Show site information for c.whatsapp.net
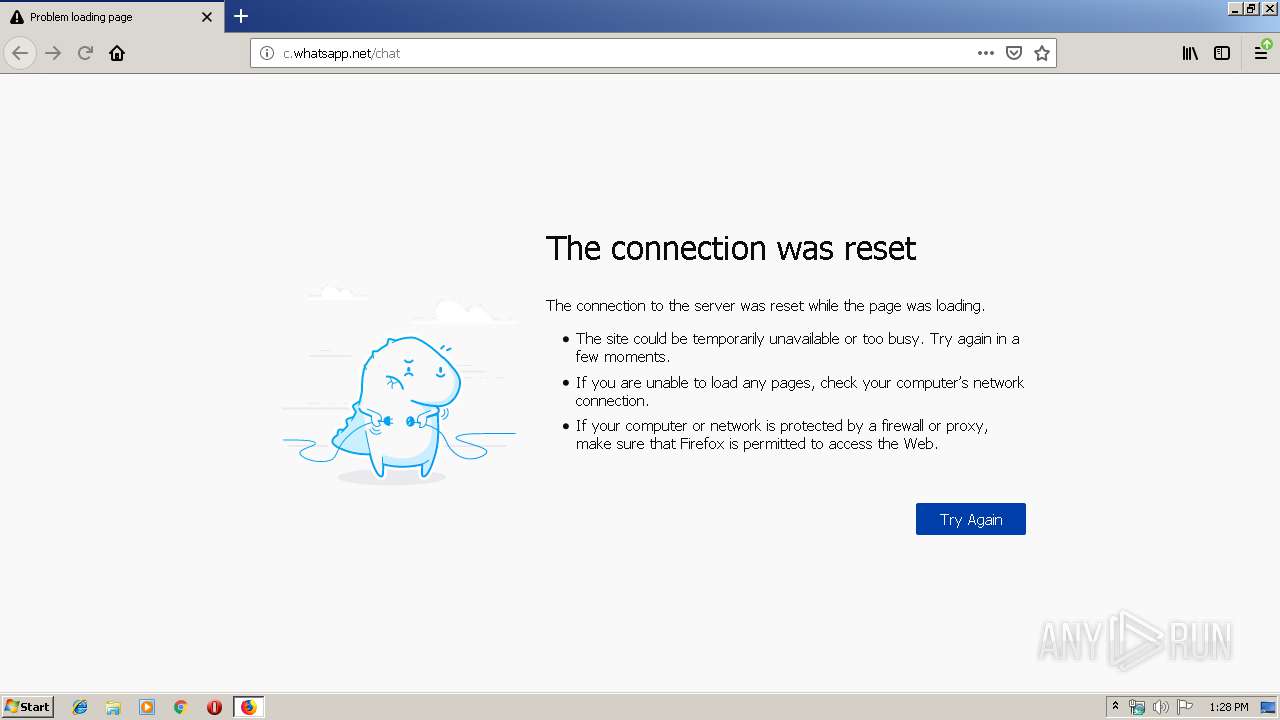Viewport: 1280px width, 720px height. tap(267, 53)
